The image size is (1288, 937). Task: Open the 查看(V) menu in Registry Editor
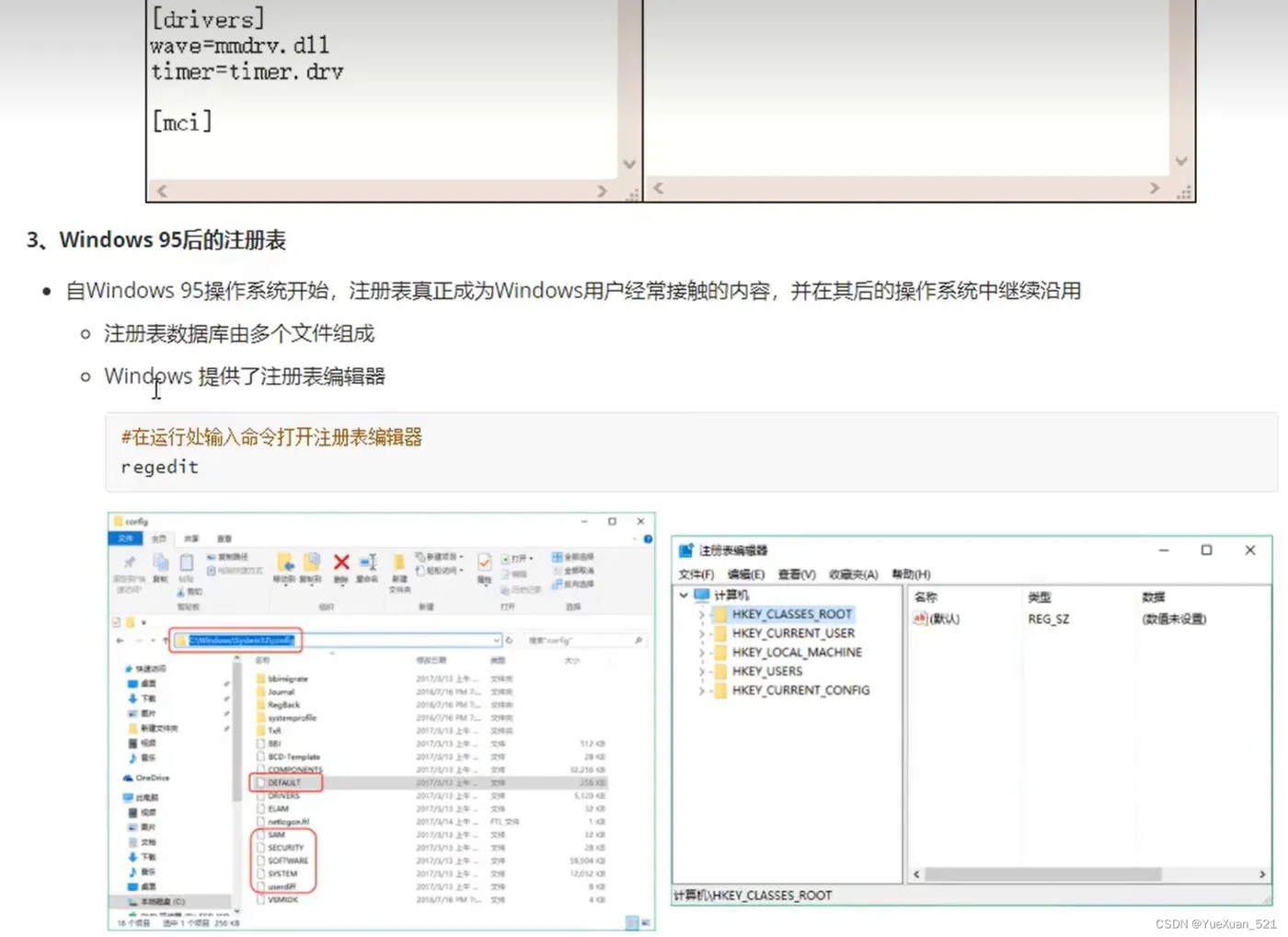[797, 574]
